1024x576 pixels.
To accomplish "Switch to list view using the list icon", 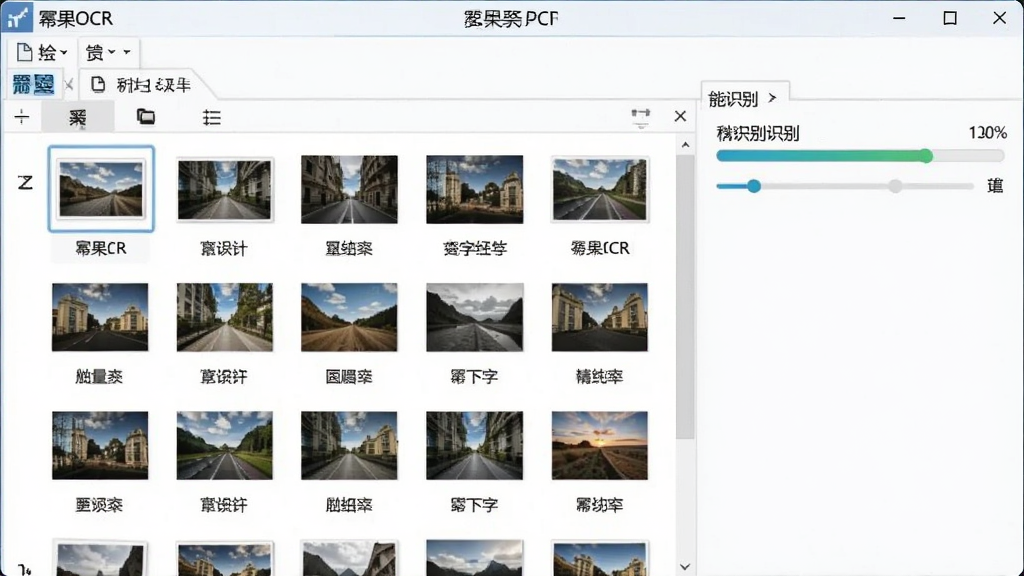I will (212, 118).
